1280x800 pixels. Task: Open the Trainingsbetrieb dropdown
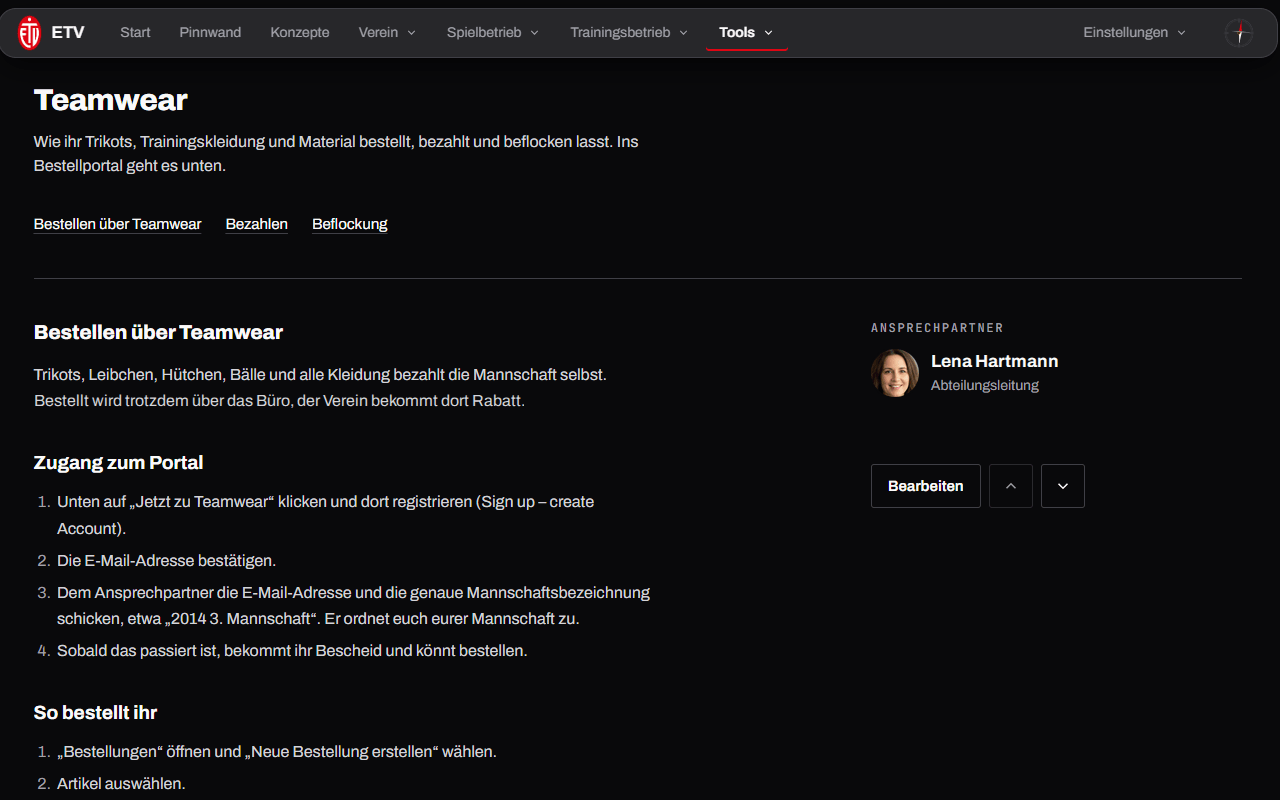tap(629, 32)
